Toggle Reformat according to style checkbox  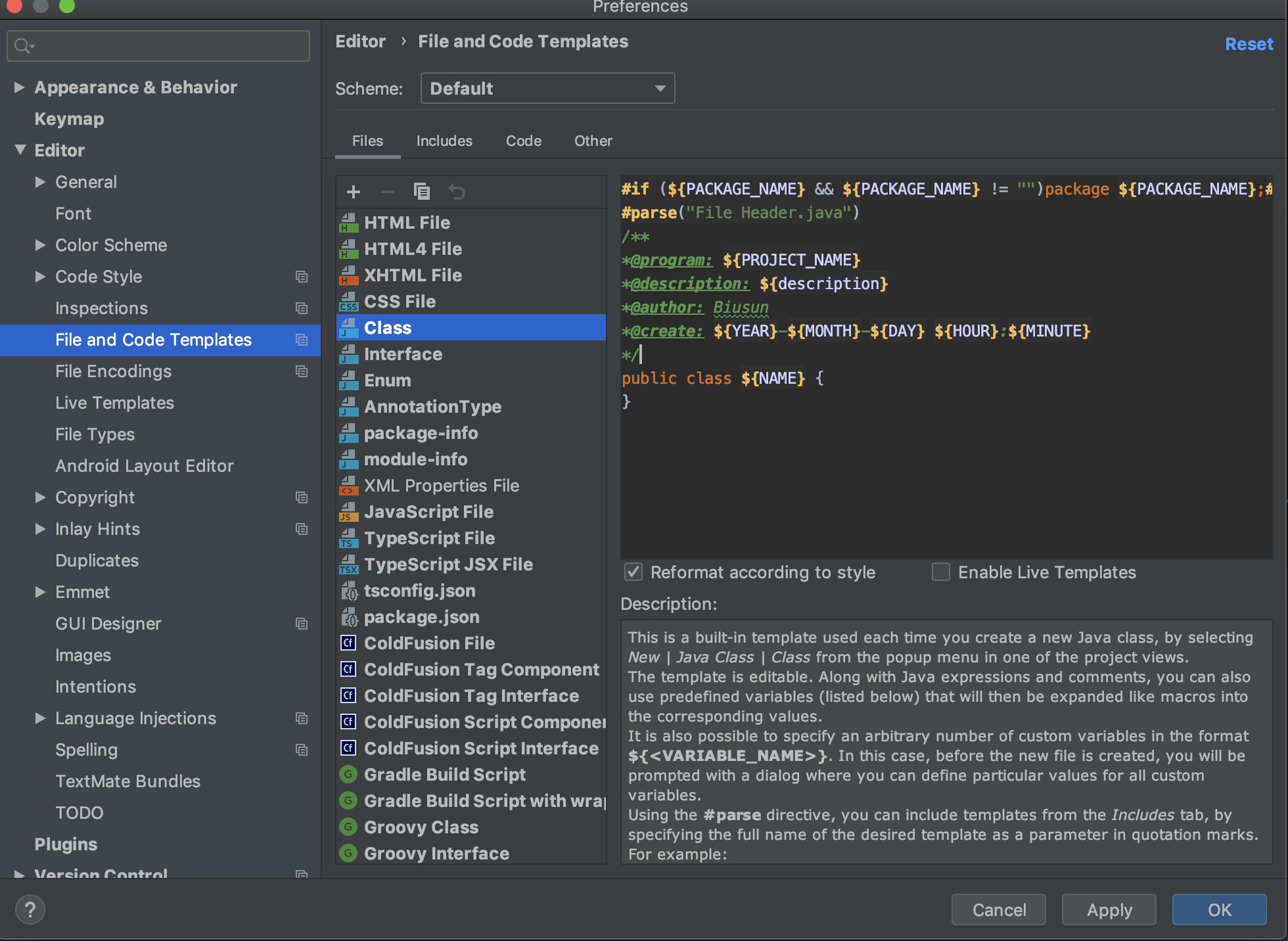click(633, 572)
